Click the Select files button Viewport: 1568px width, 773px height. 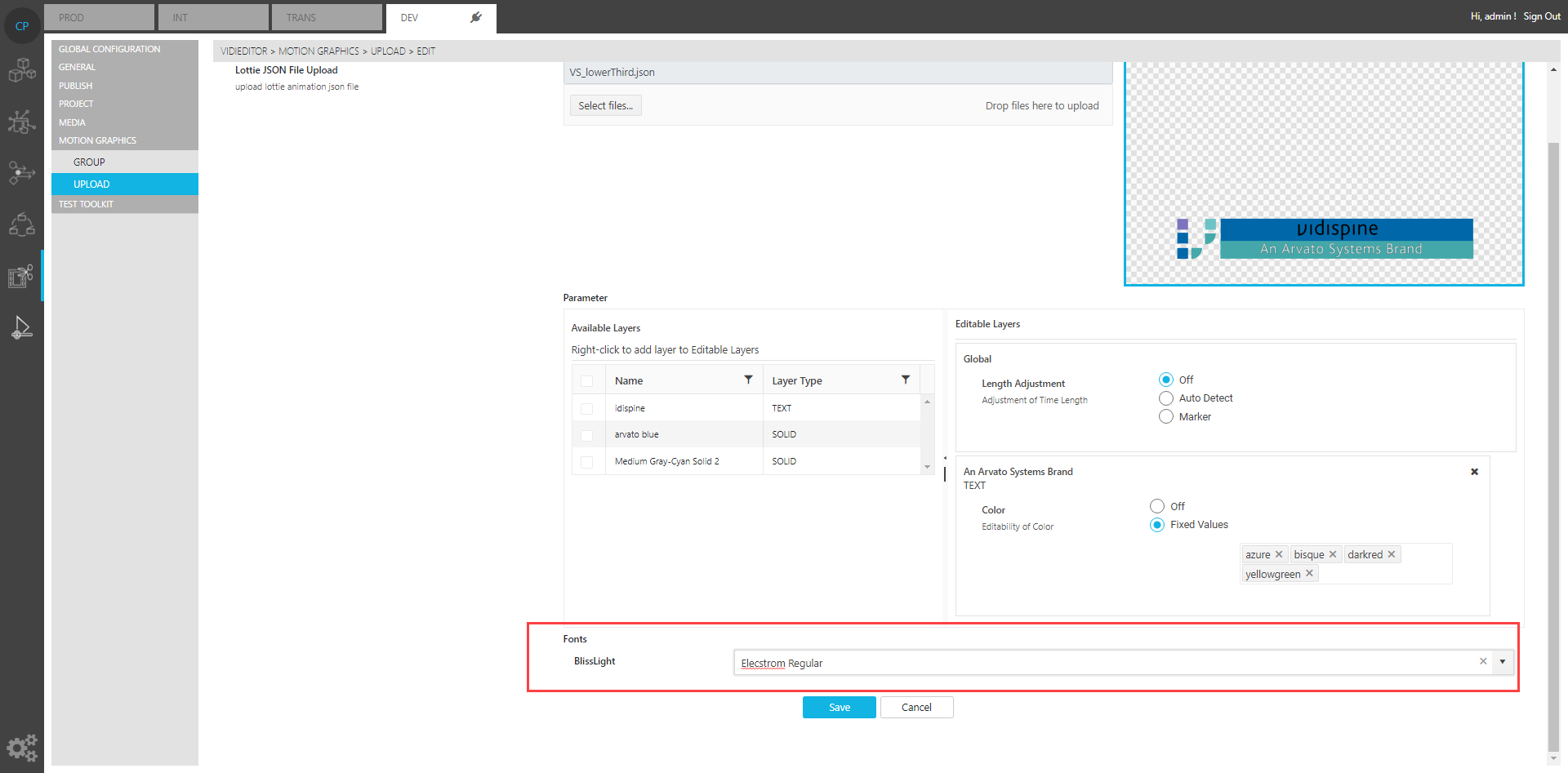click(605, 106)
